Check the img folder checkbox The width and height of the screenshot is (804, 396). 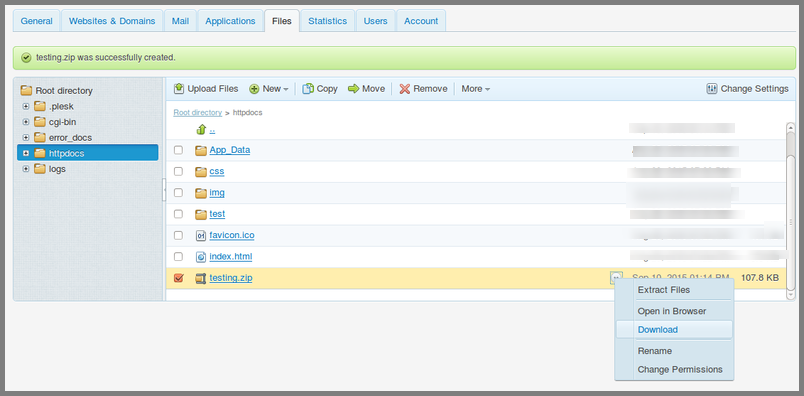[178, 193]
